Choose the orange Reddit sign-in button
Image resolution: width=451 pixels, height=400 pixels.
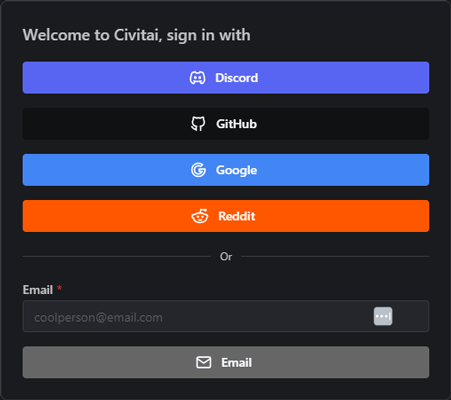pyautogui.click(x=226, y=216)
